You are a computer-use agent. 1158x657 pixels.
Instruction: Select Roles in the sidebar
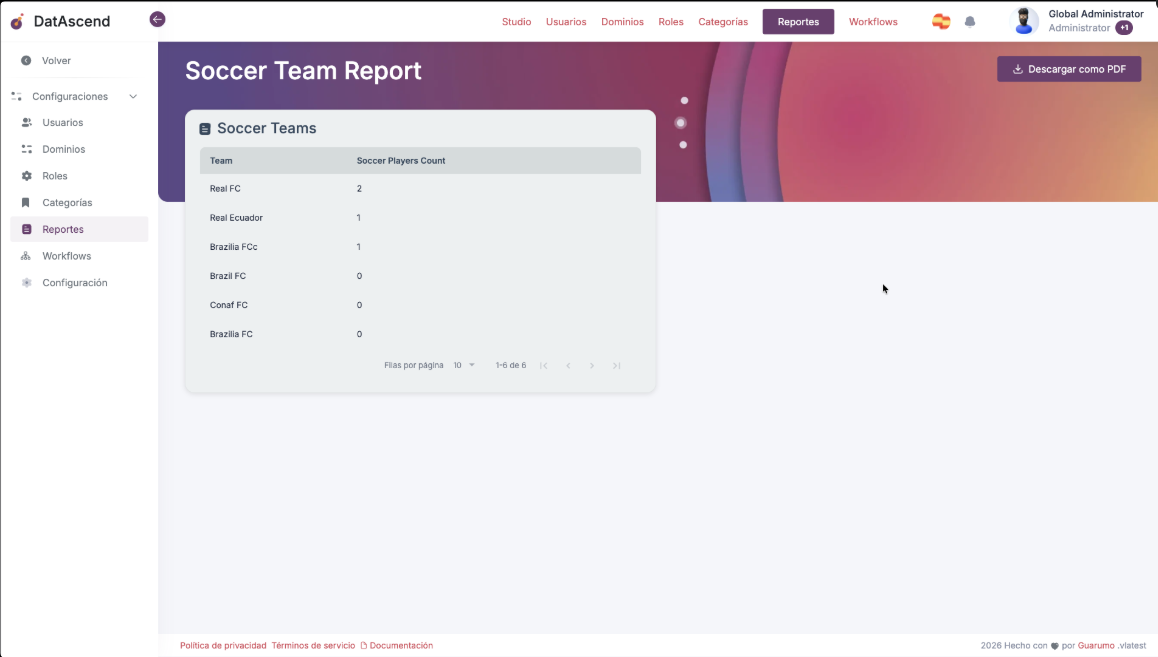coord(79,176)
